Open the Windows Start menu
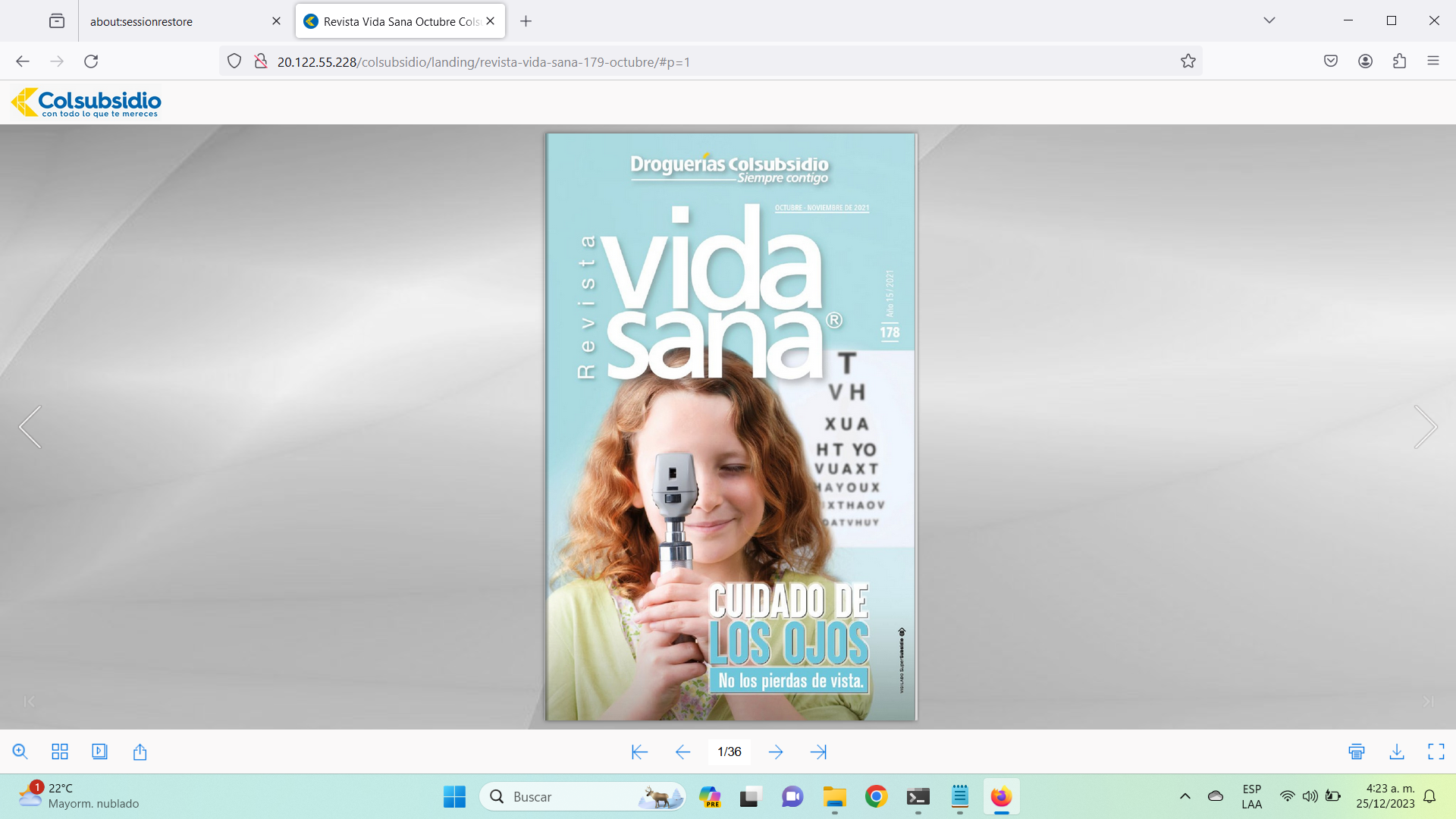The width and height of the screenshot is (1456, 819). click(x=455, y=797)
